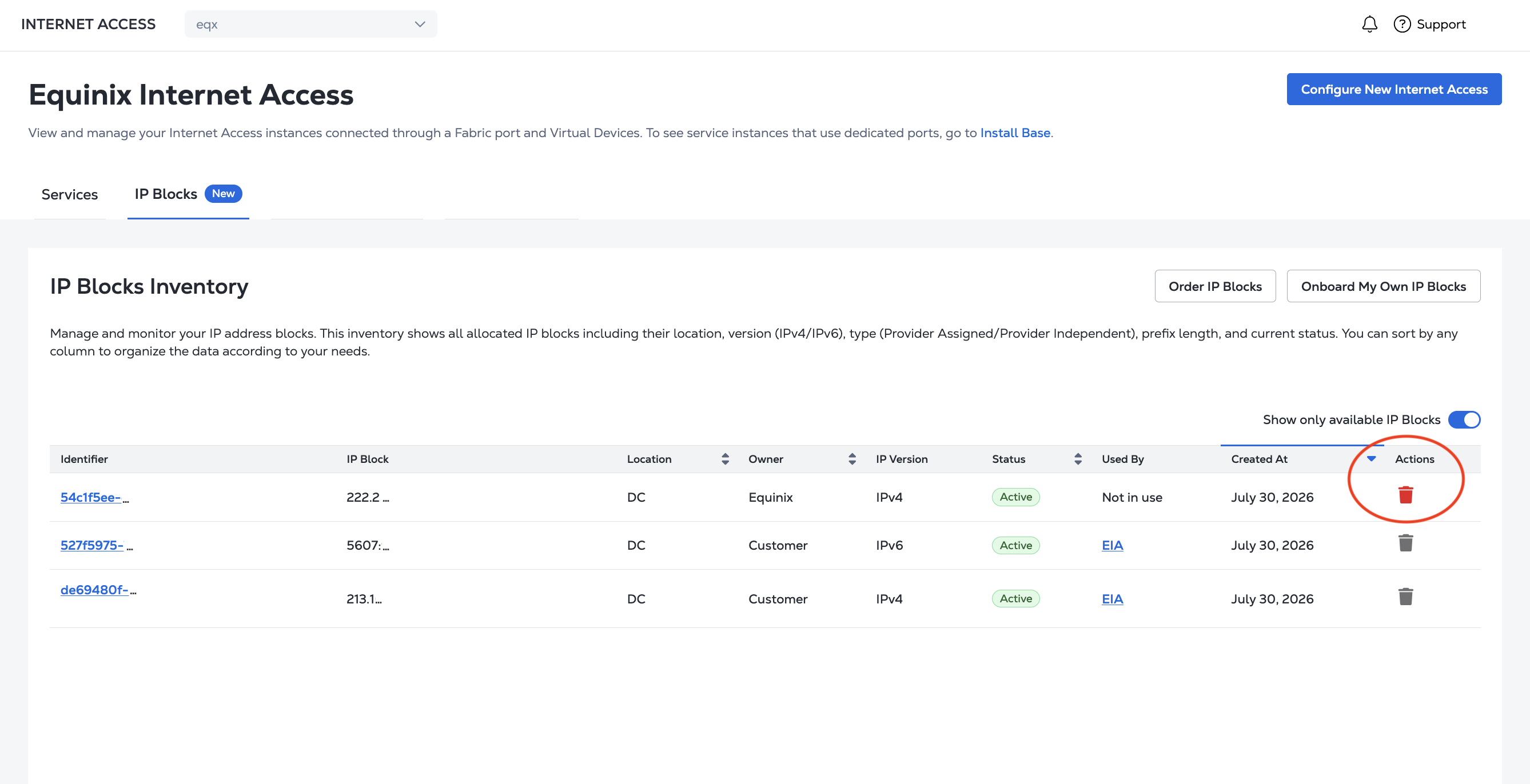The width and height of the screenshot is (1530, 784).
Task: Switch to the Services tab
Action: pyautogui.click(x=70, y=195)
